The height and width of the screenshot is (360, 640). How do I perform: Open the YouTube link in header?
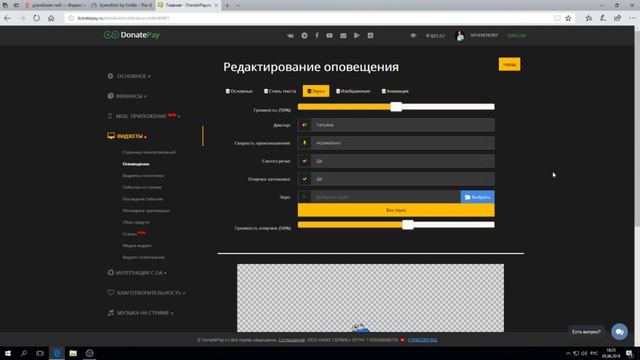pos(329,36)
